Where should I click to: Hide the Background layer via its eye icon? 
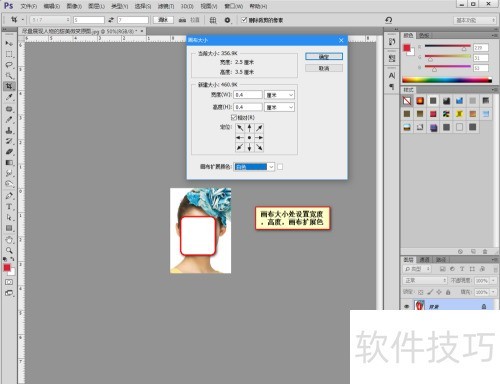tap(407, 306)
